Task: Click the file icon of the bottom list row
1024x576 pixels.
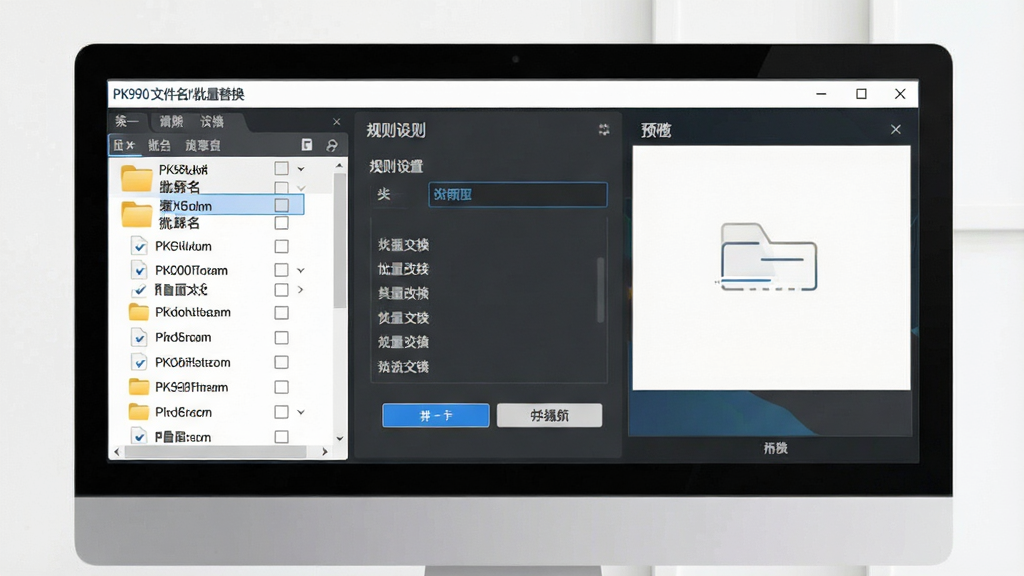Action: coord(138,436)
